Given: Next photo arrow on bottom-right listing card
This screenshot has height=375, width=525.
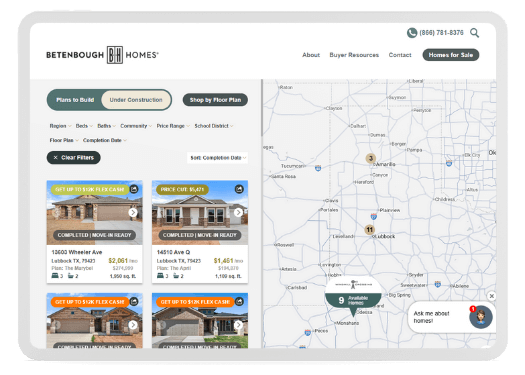Looking at the screenshot, I should pyautogui.click(x=238, y=325).
